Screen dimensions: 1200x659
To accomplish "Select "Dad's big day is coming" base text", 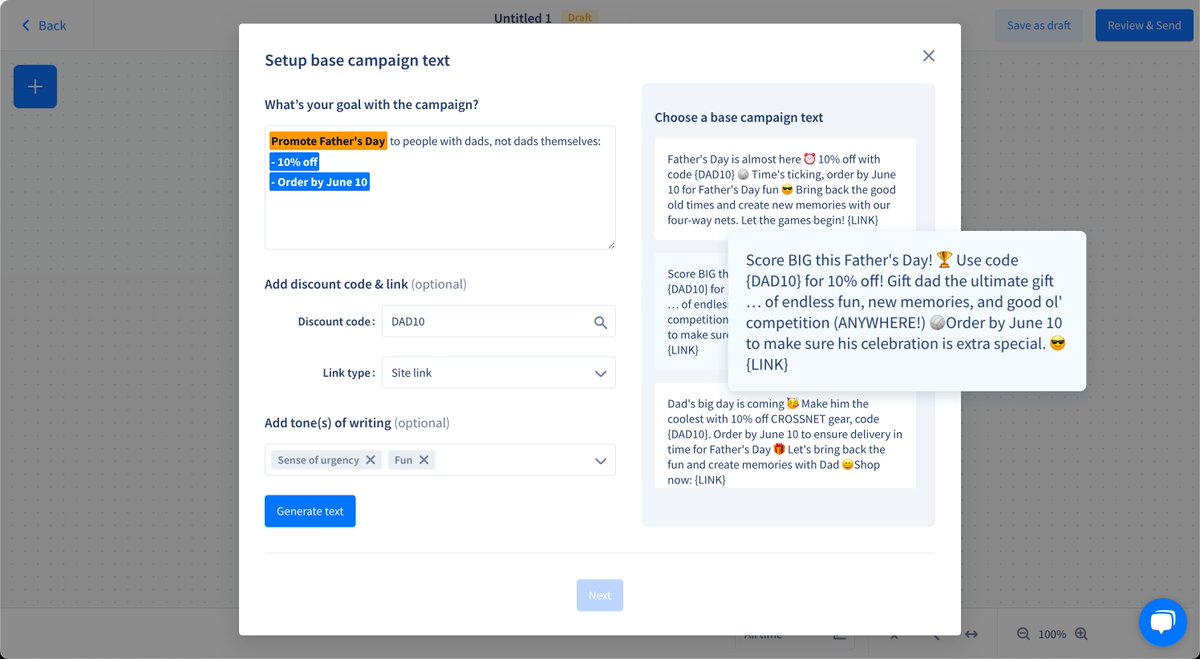I will pyautogui.click(x=785, y=435).
